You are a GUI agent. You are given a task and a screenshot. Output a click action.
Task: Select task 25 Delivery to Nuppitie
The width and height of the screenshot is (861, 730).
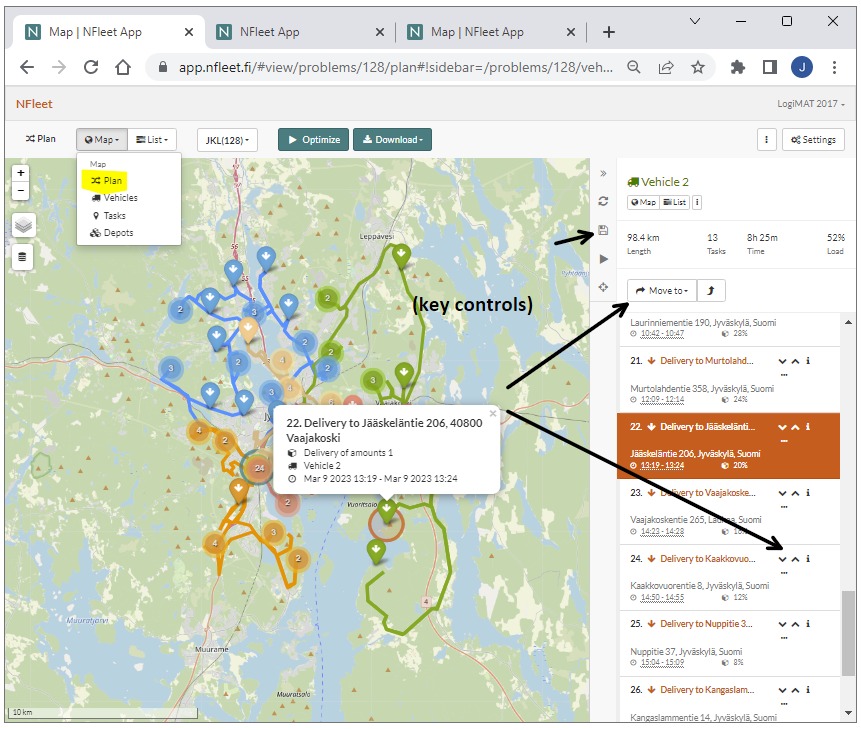(730, 643)
